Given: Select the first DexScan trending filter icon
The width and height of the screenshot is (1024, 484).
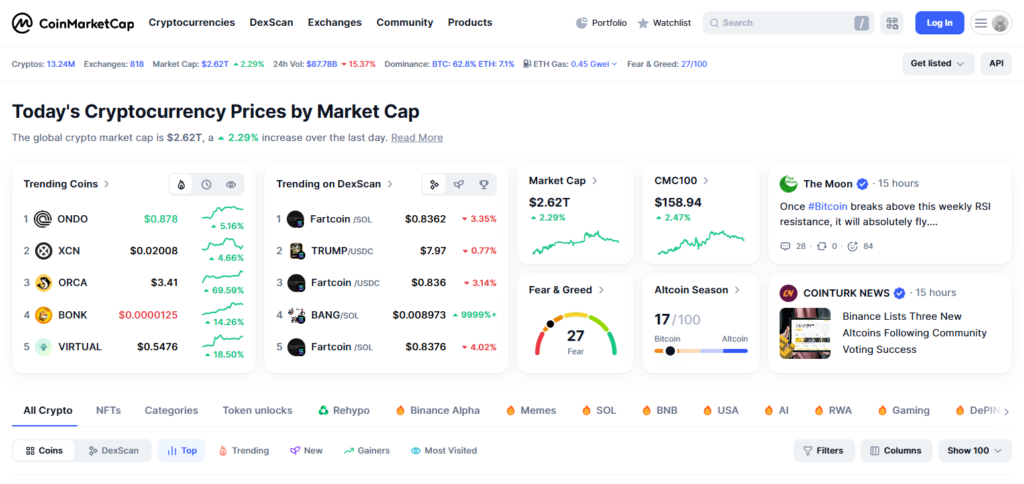Looking at the screenshot, I should [x=434, y=185].
